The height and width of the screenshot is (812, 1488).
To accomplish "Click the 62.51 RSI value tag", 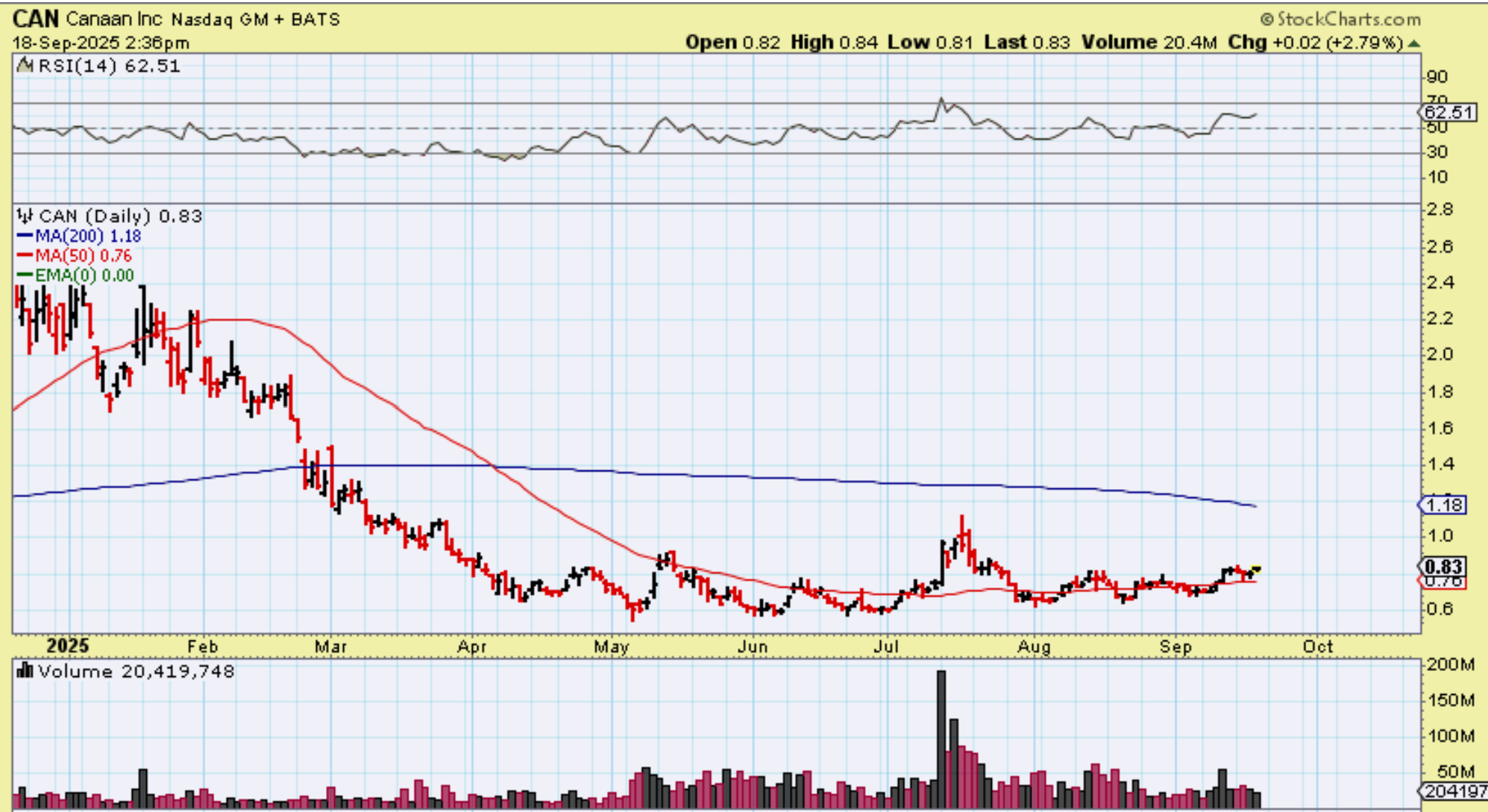I will tap(1448, 113).
